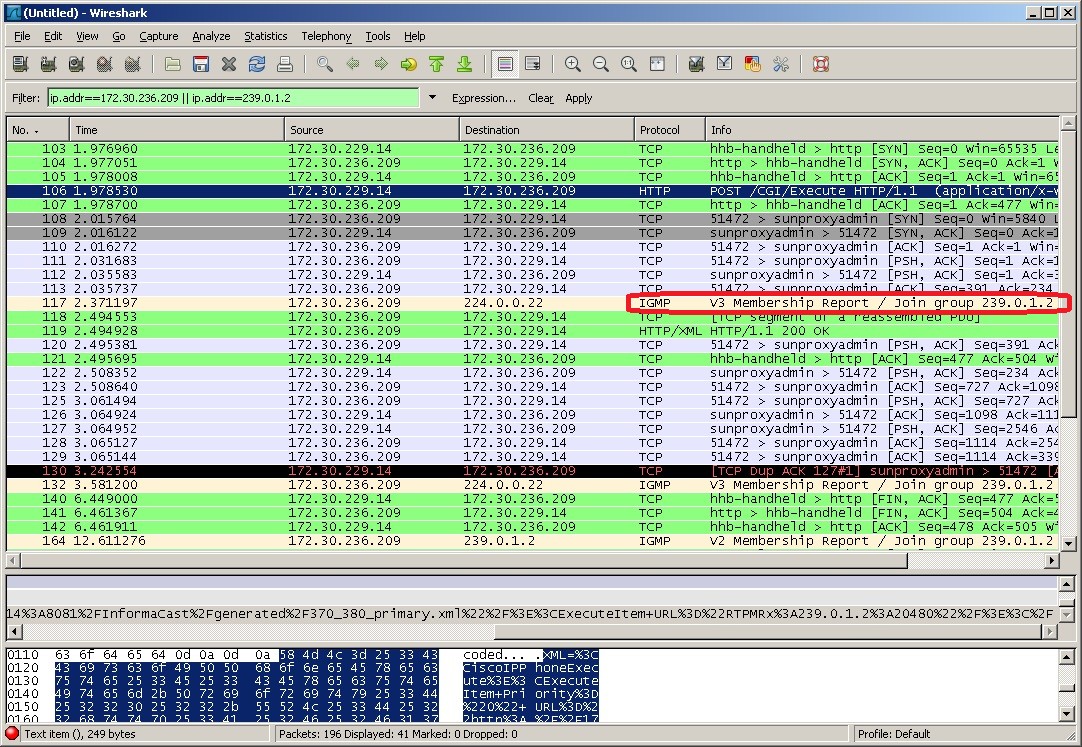Click the Zoom in icon
The image size is (1082, 747).
pos(573,64)
